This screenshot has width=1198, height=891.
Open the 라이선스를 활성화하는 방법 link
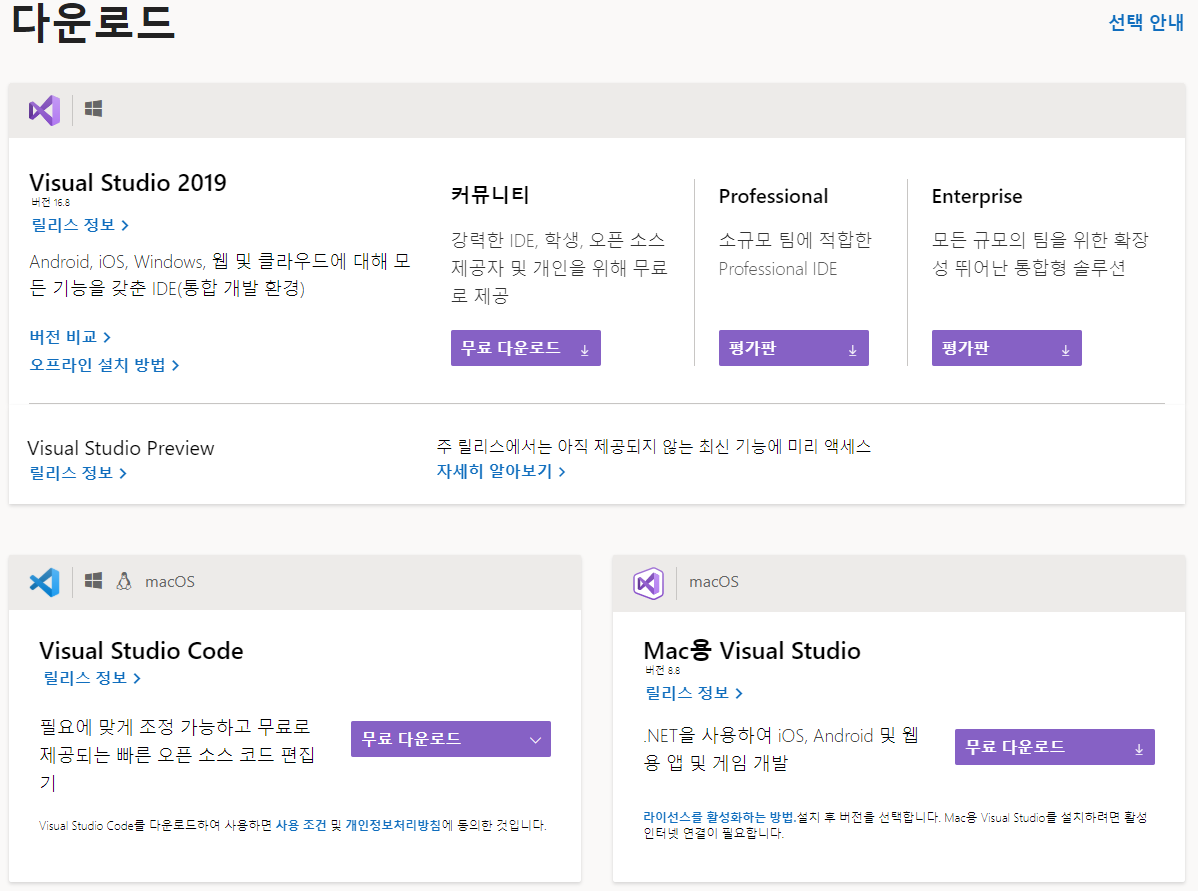pyautogui.click(x=719, y=818)
